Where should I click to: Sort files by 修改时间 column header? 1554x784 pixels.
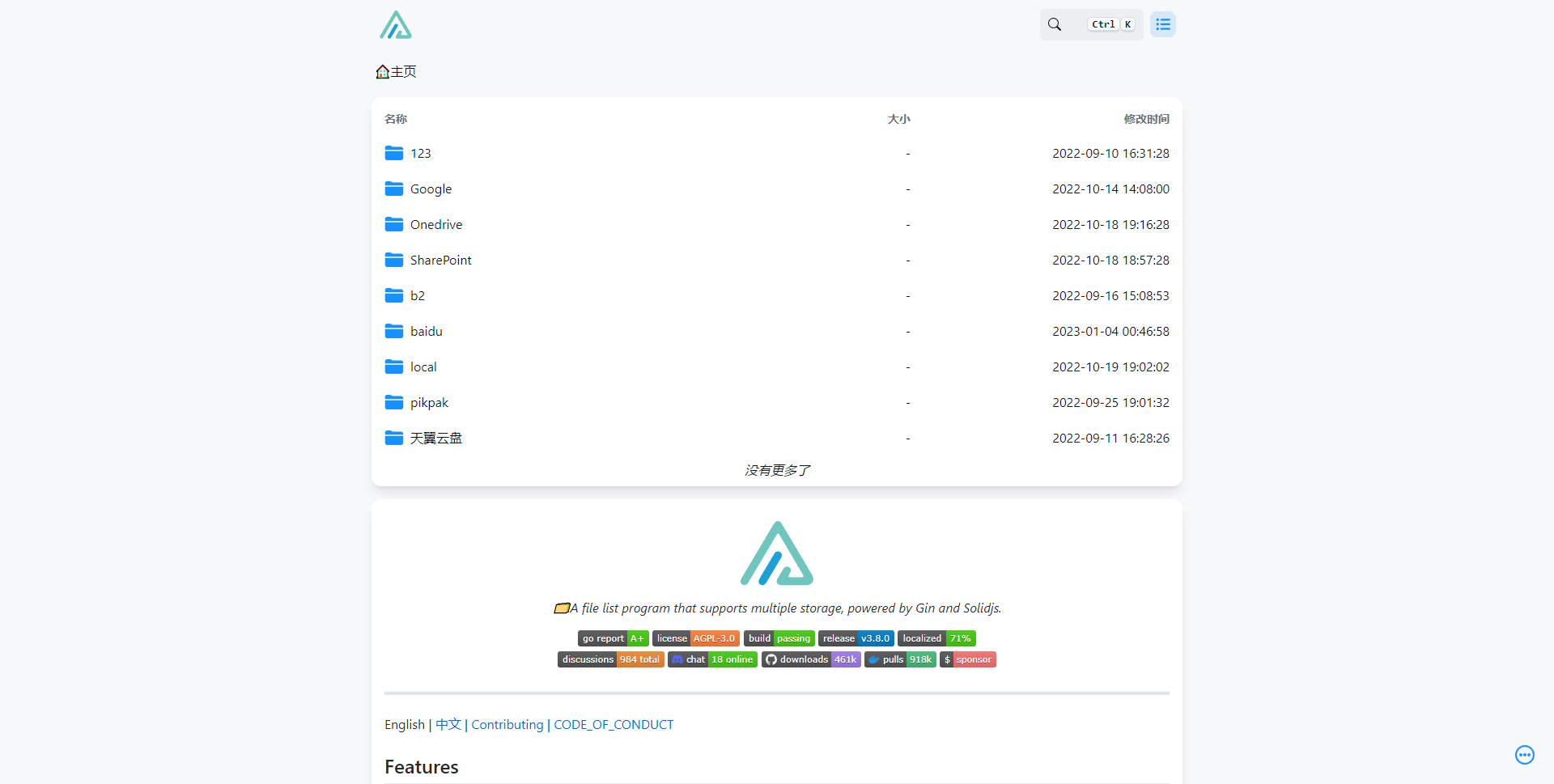tap(1146, 119)
